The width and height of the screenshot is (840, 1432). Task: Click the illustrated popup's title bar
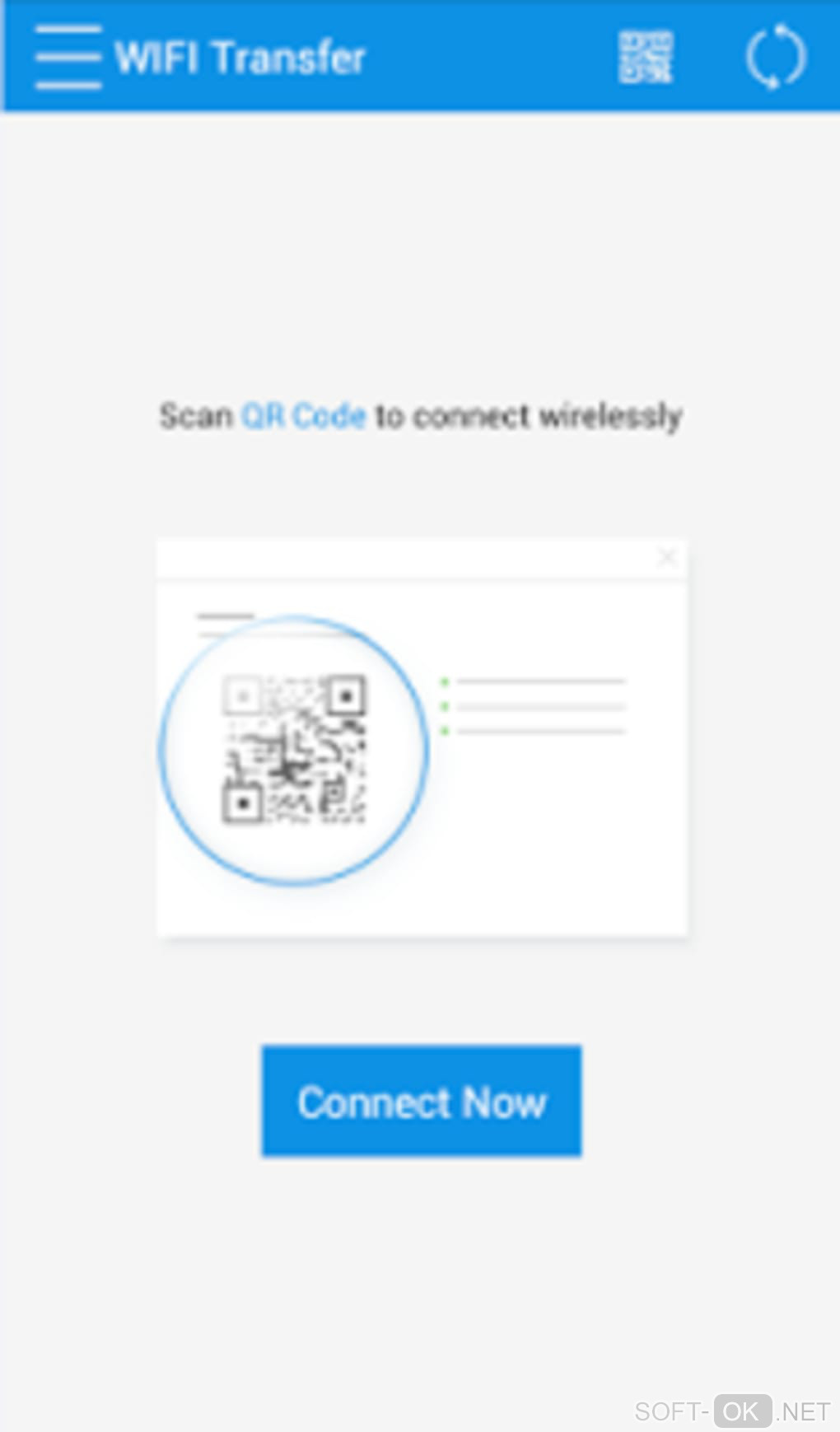pyautogui.click(x=422, y=559)
